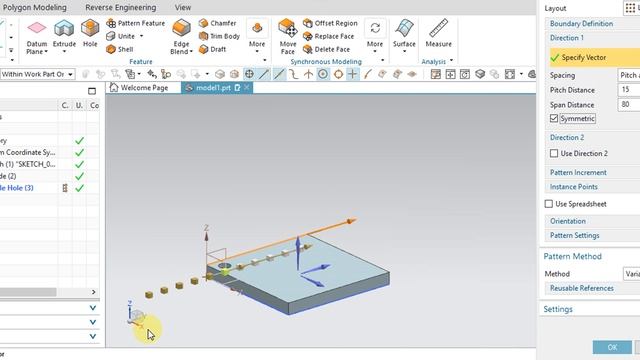Click the Unite boolean icon
Screen dimensions: 640x360
coord(111,36)
